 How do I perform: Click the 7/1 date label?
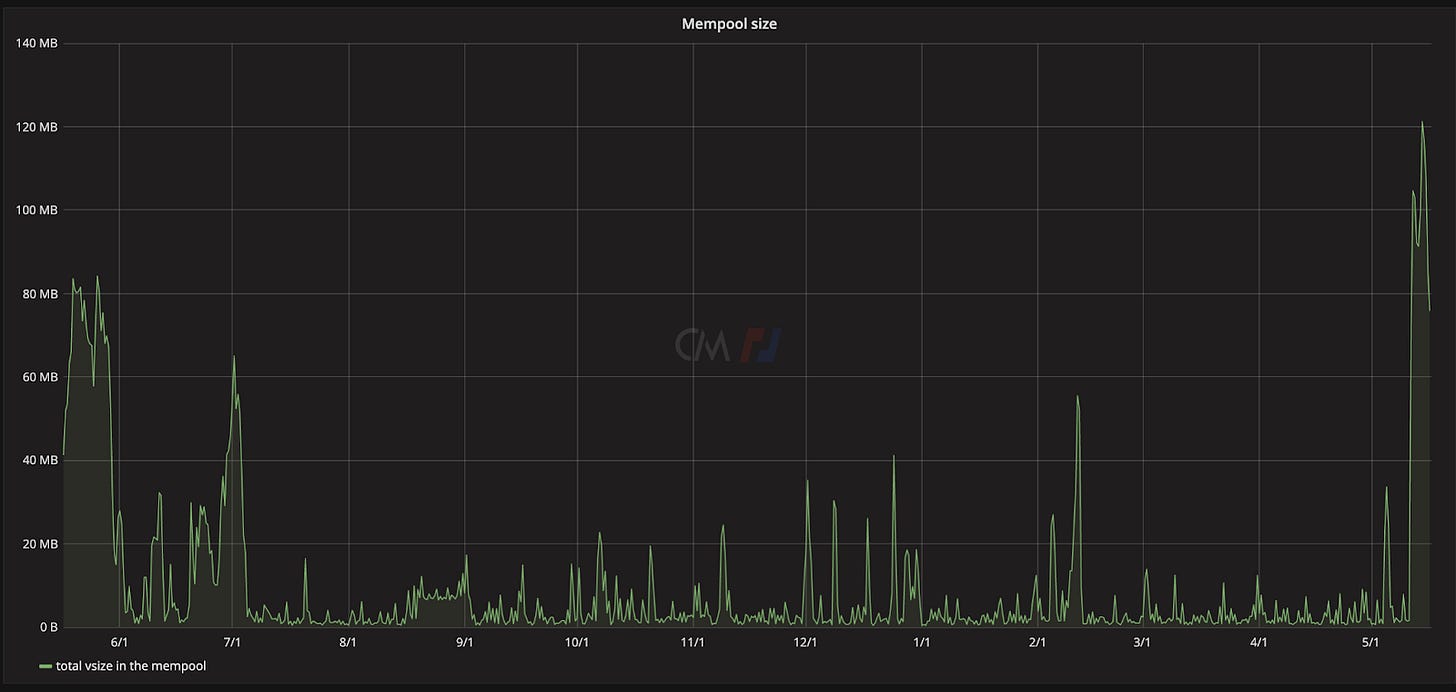coord(233,642)
